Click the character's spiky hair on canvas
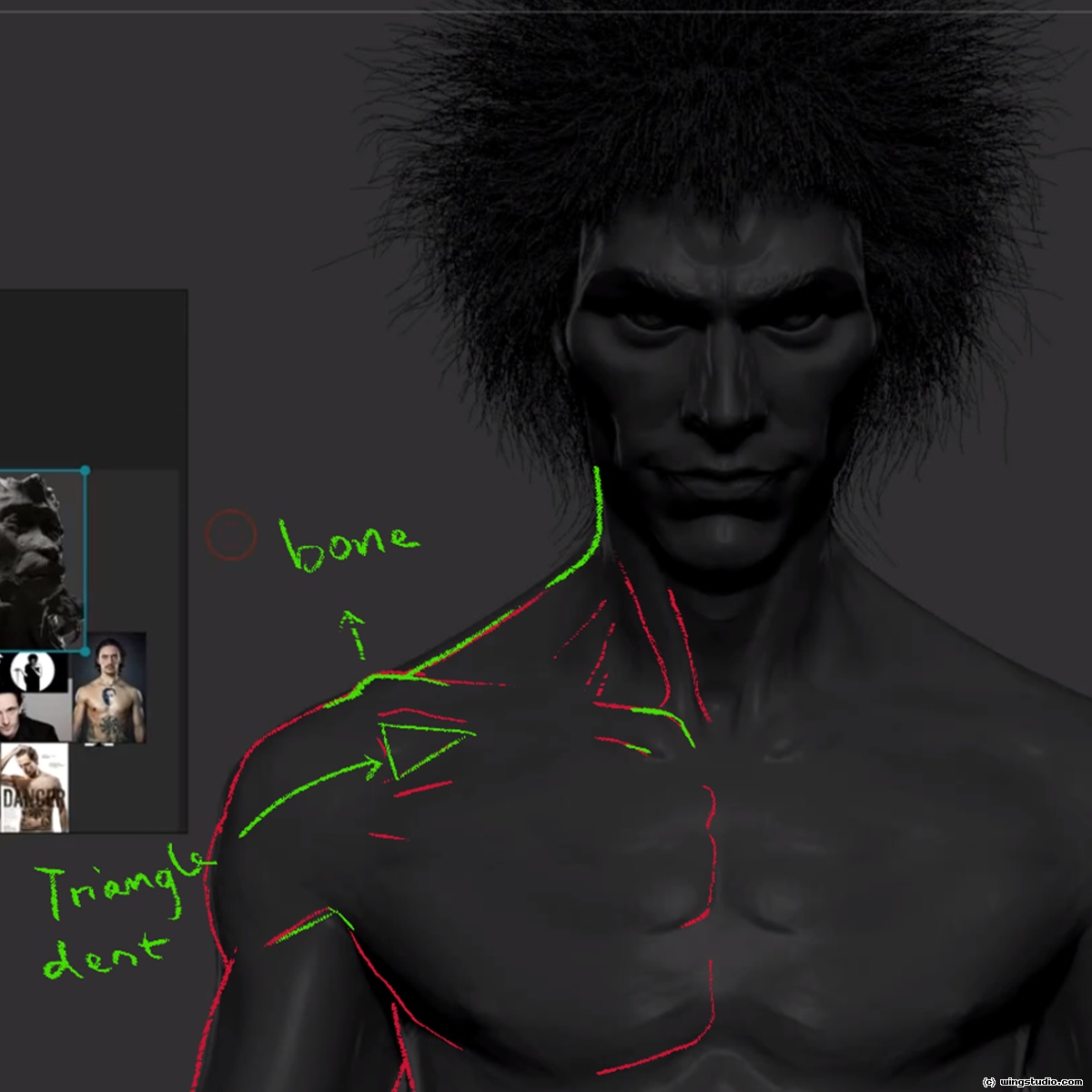Screen dimensions: 1092x1092 [710, 118]
